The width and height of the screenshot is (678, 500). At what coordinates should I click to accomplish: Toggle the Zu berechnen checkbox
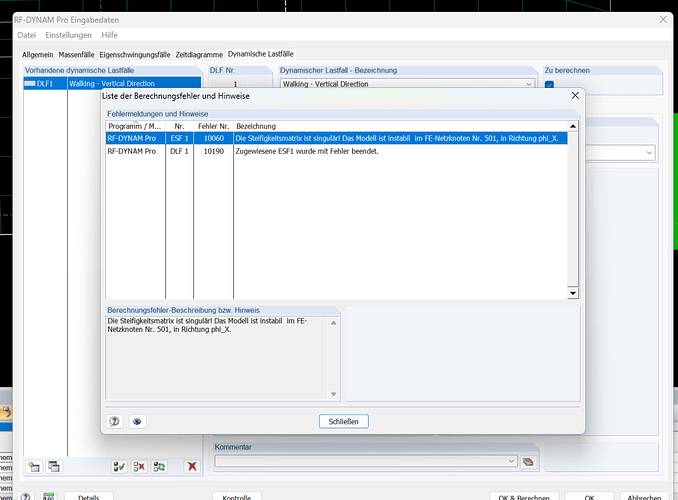coord(549,84)
